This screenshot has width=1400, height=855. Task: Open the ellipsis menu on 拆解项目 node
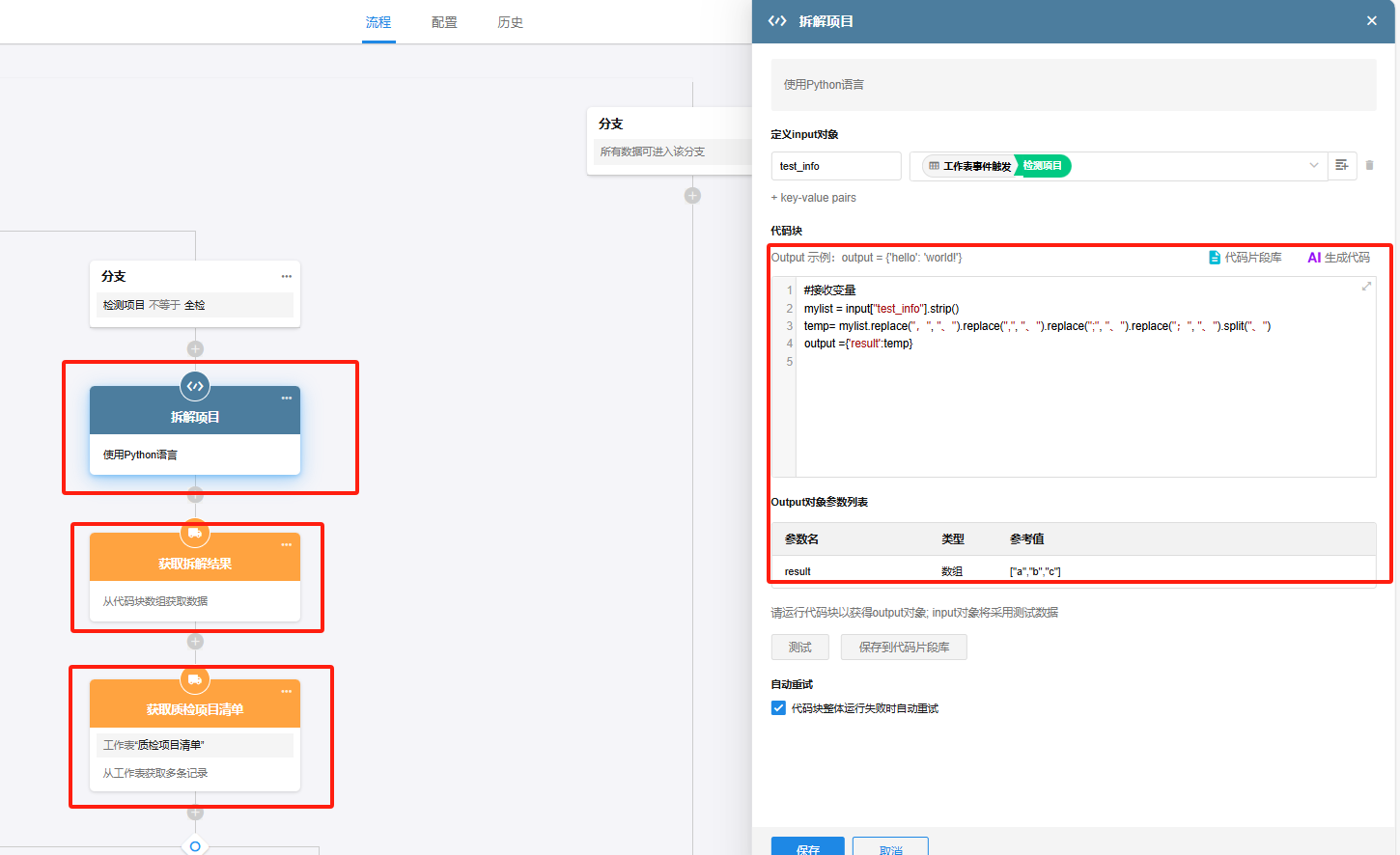click(x=286, y=399)
